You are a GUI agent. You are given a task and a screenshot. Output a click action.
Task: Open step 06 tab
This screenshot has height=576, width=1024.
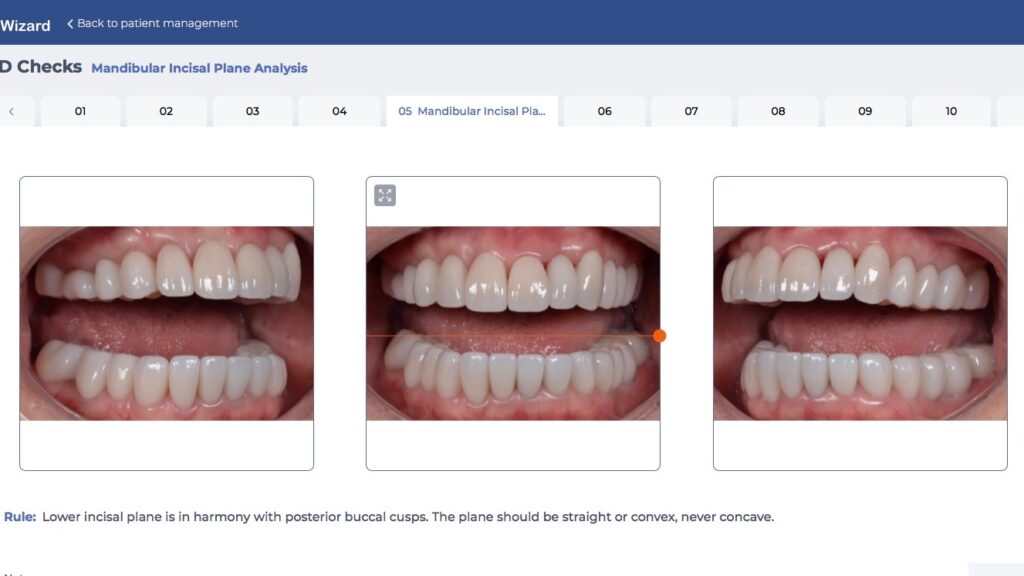click(604, 111)
